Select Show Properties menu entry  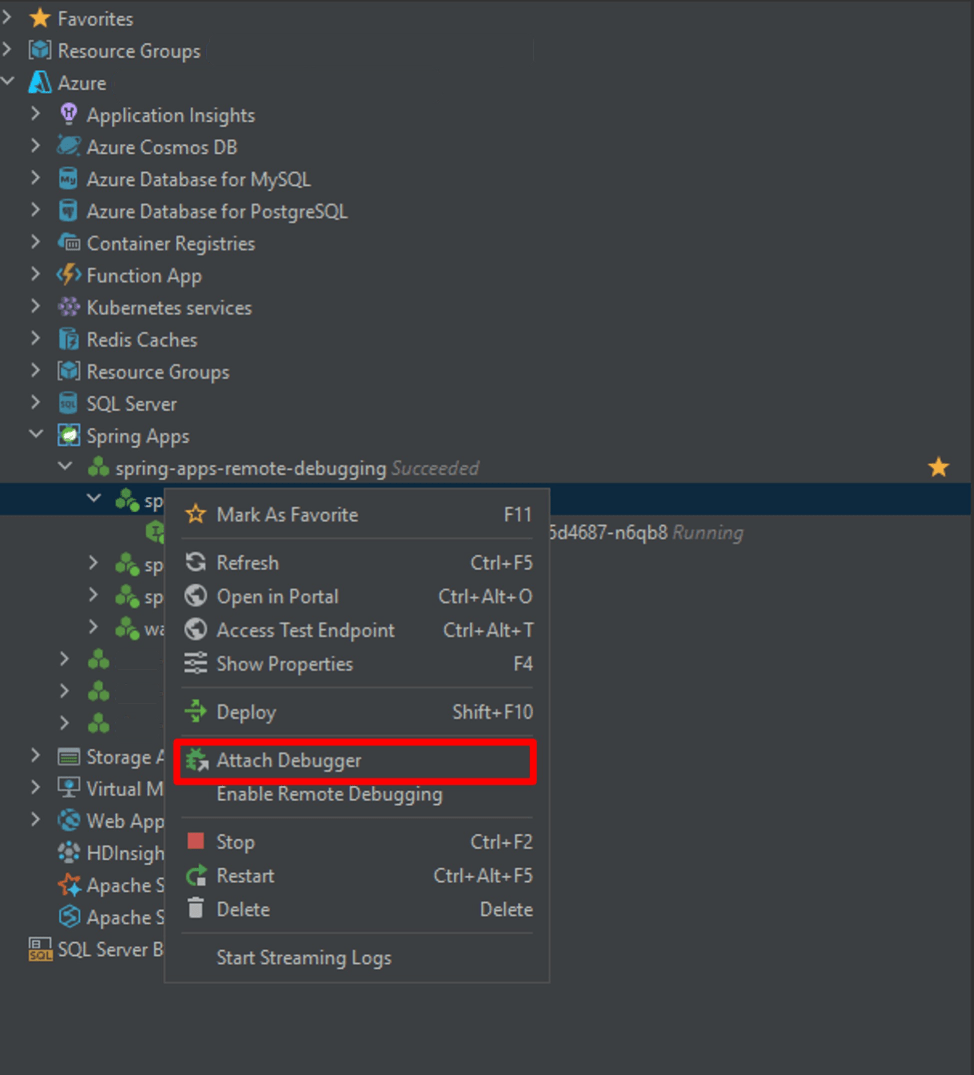pyautogui.click(x=286, y=663)
